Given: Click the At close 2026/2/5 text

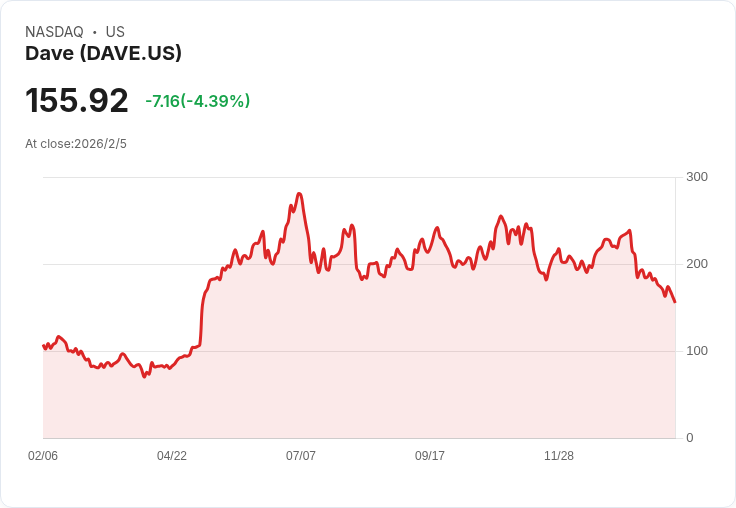Looking at the screenshot, I should pos(76,144).
